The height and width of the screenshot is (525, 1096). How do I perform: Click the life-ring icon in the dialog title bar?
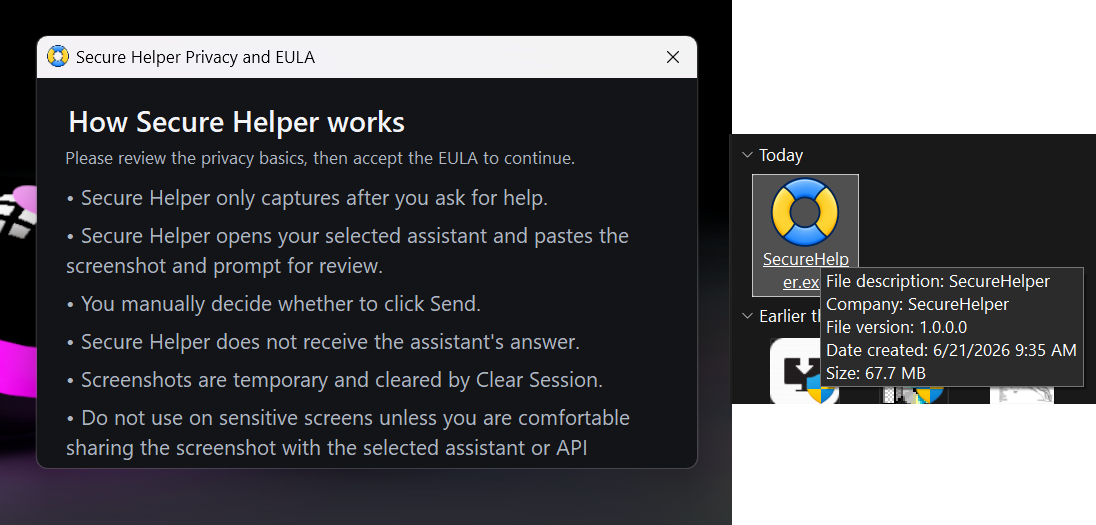click(x=58, y=57)
